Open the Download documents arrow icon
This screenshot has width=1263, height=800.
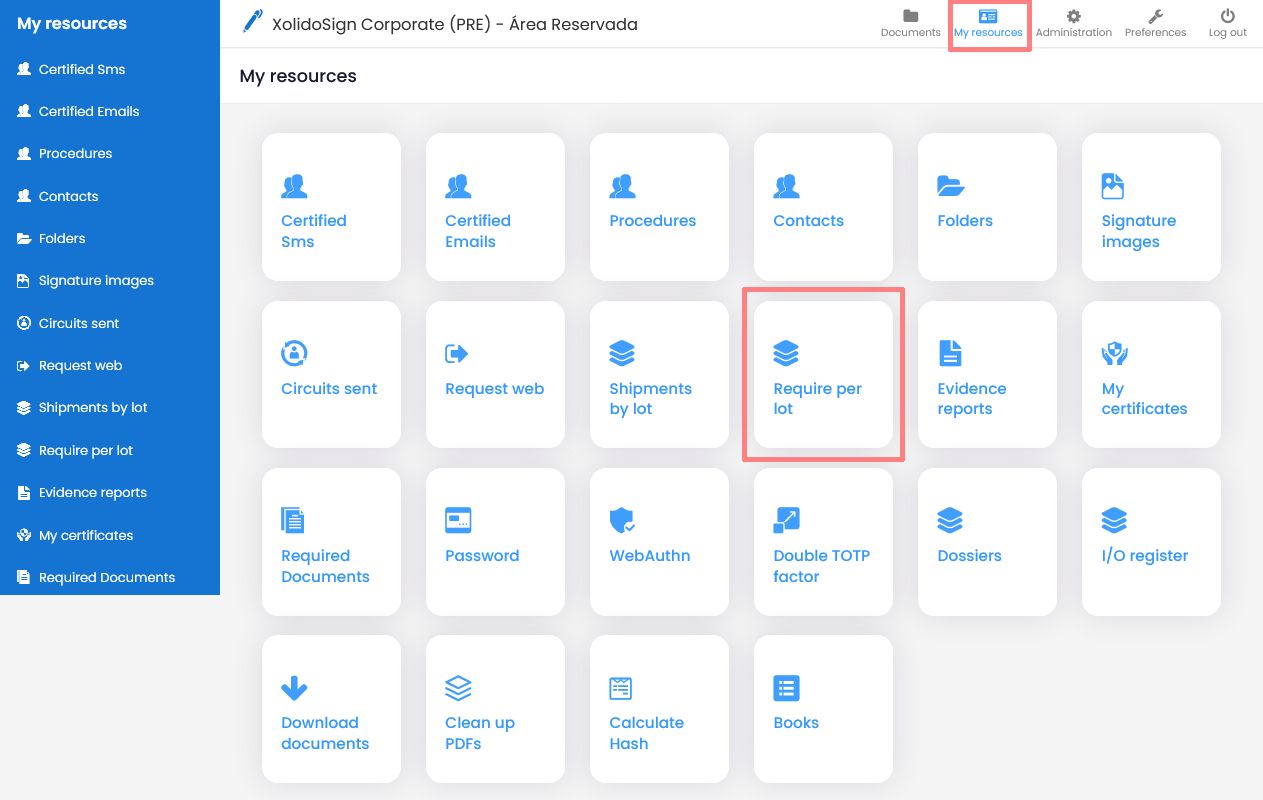coord(294,688)
